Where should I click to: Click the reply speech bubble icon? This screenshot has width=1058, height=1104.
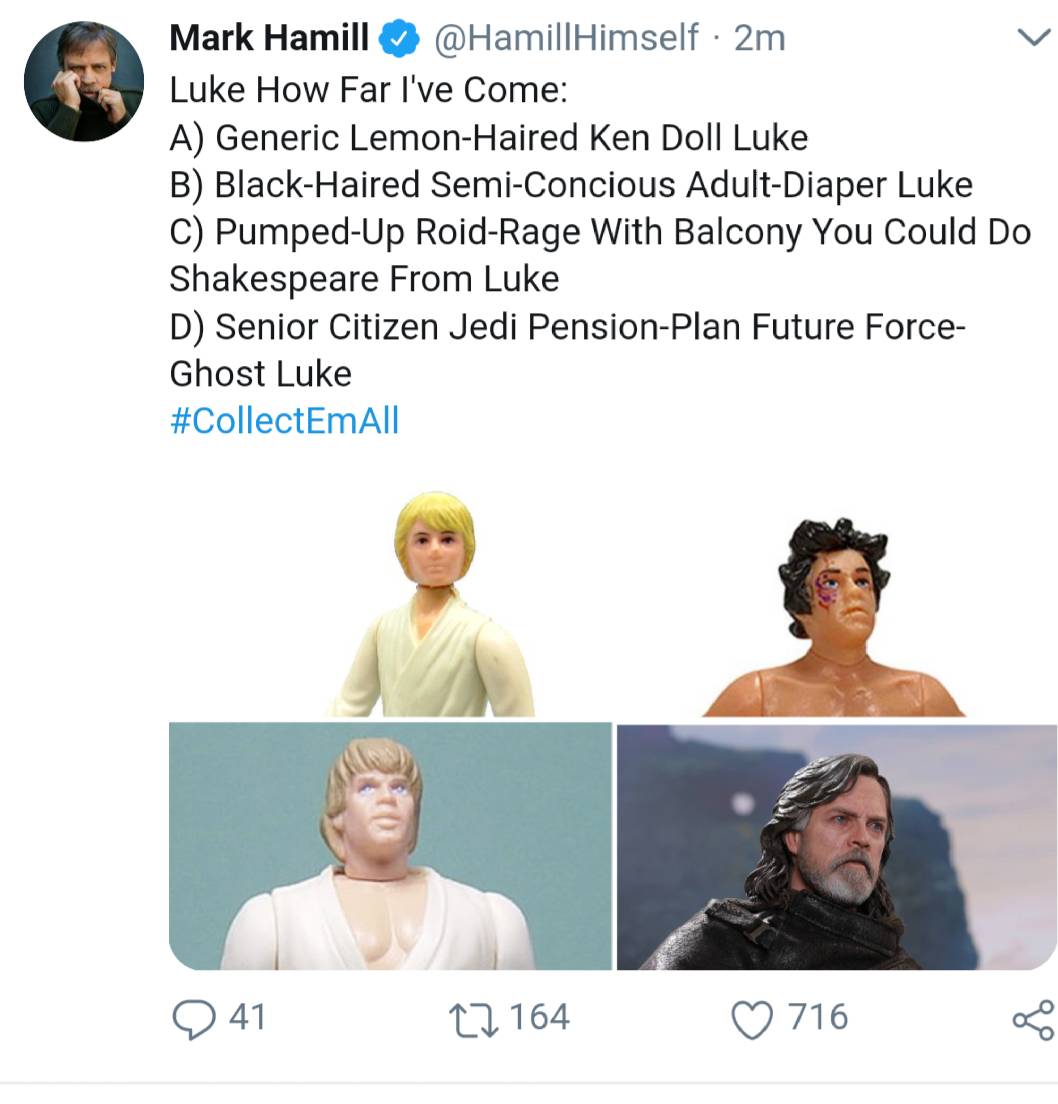(x=193, y=1018)
